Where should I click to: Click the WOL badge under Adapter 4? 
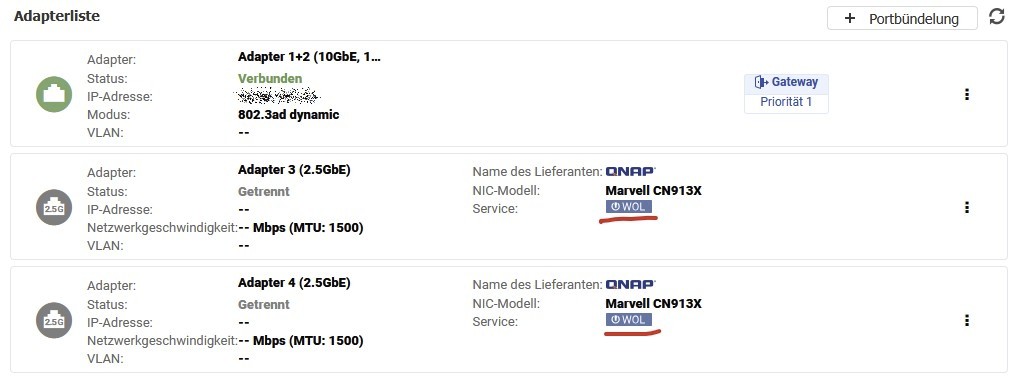coord(628,320)
